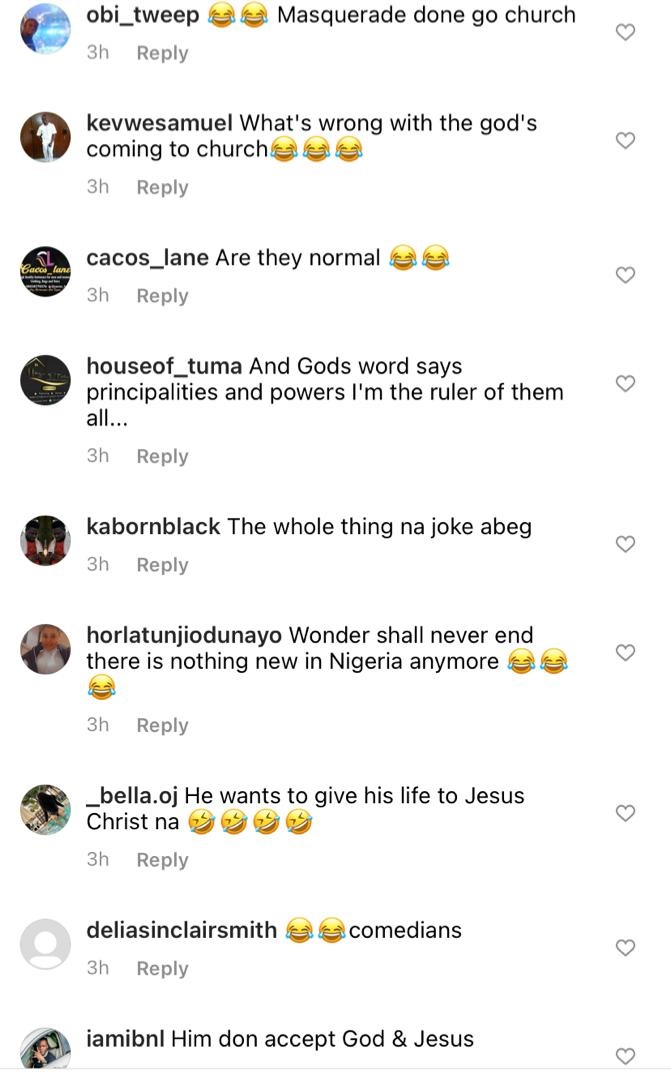671x1080 pixels.
Task: Like obi_tweep's comment with the heart
Action: point(625,32)
